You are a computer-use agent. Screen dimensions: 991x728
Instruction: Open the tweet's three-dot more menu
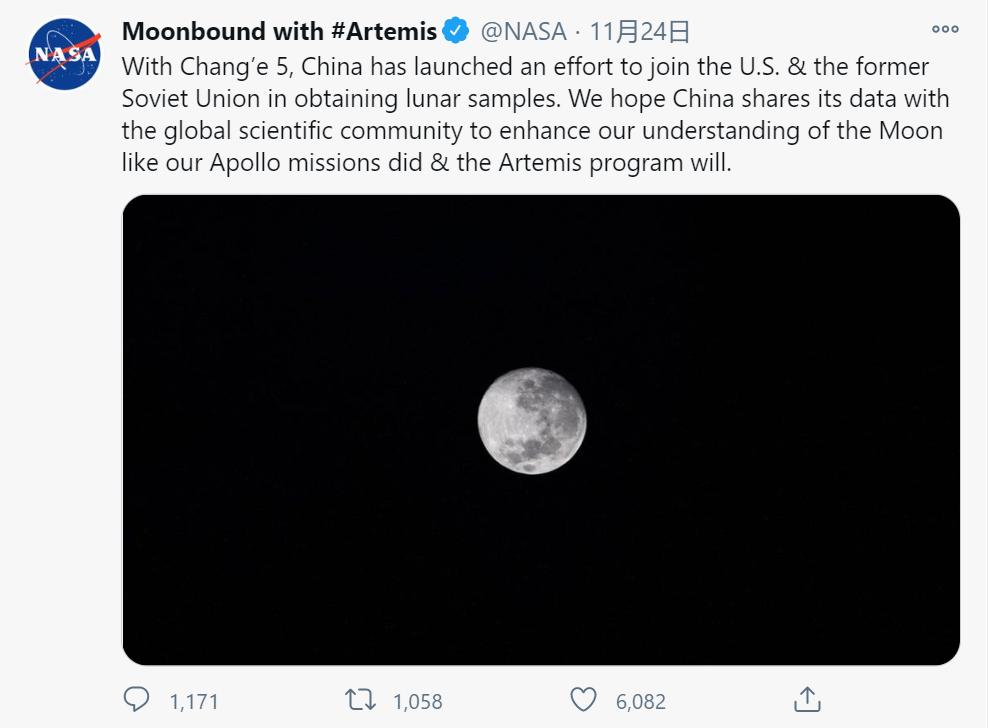(x=944, y=30)
